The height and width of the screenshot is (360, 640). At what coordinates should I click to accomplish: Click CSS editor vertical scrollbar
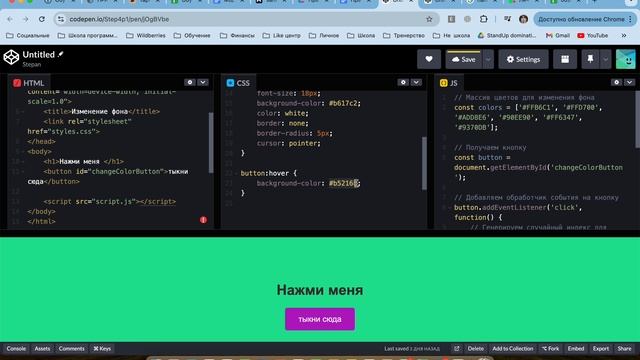click(x=424, y=163)
